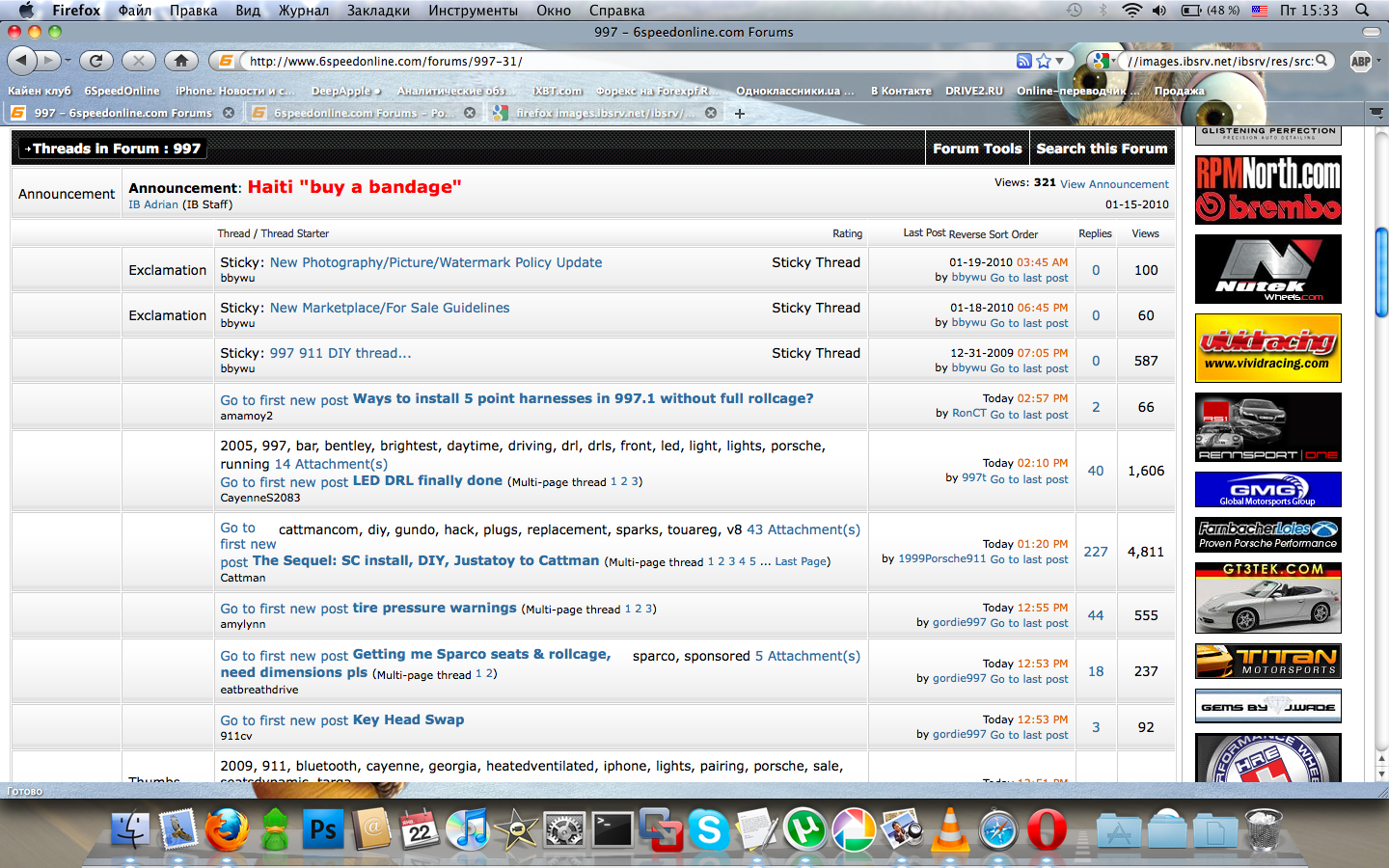Open the Forum Tools dropdown
Viewport: 1389px width, 868px height.
(x=976, y=149)
